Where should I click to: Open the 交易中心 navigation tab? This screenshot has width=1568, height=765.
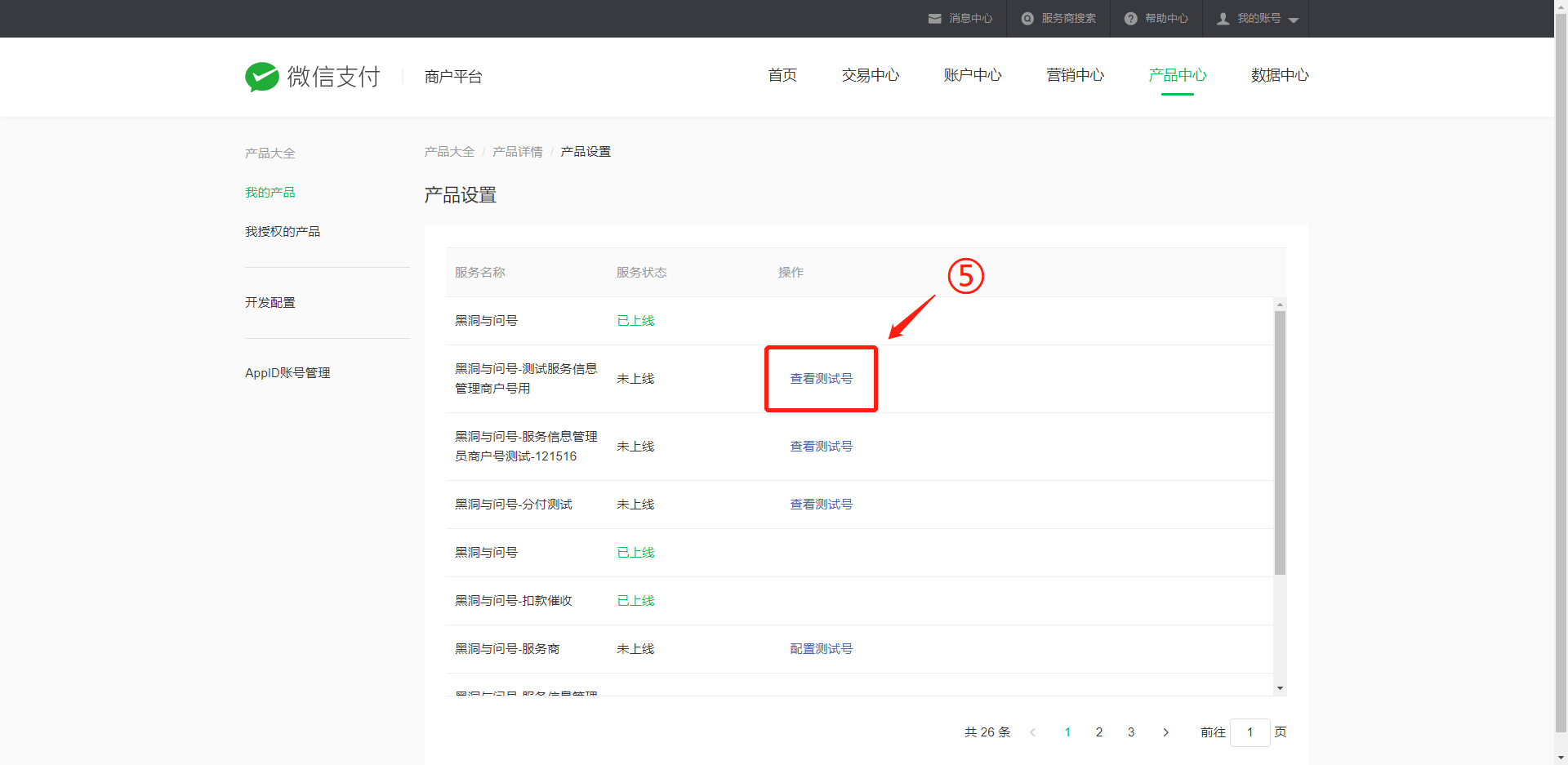(x=871, y=75)
